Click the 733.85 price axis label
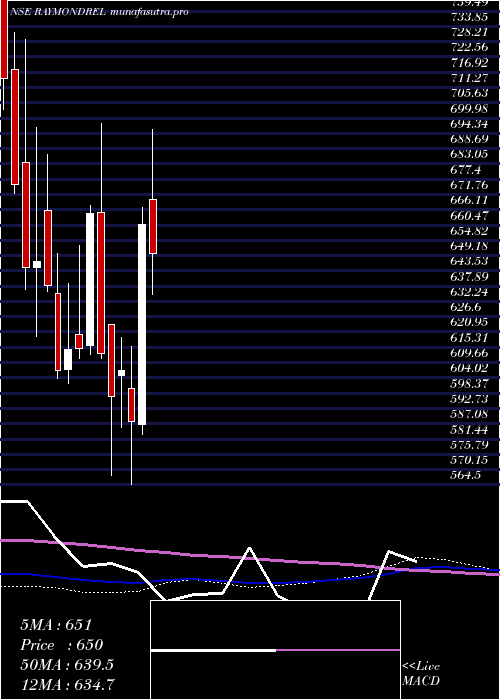The height and width of the screenshot is (700, 500). (x=470, y=17)
